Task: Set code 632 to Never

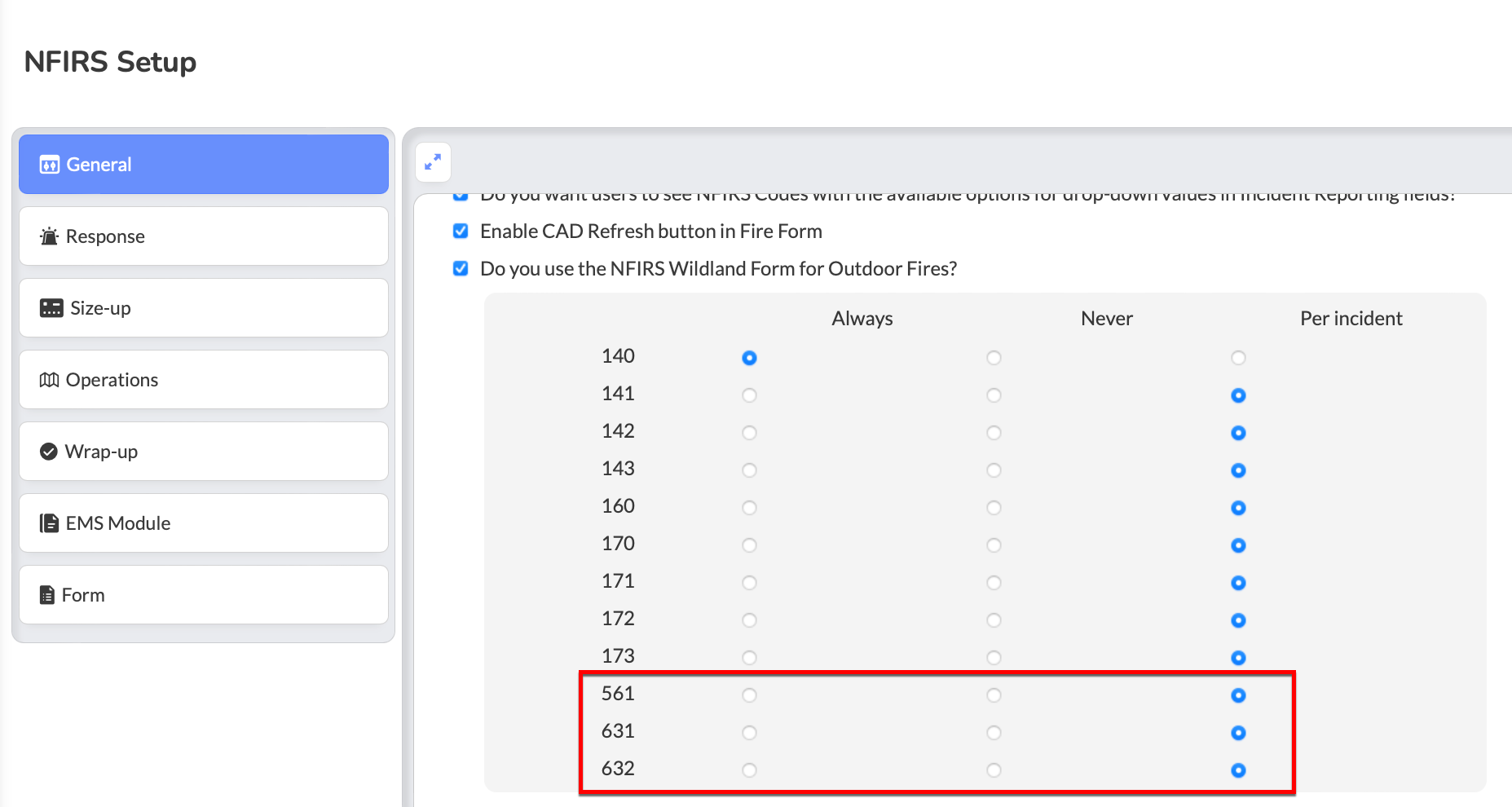Action: (994, 770)
